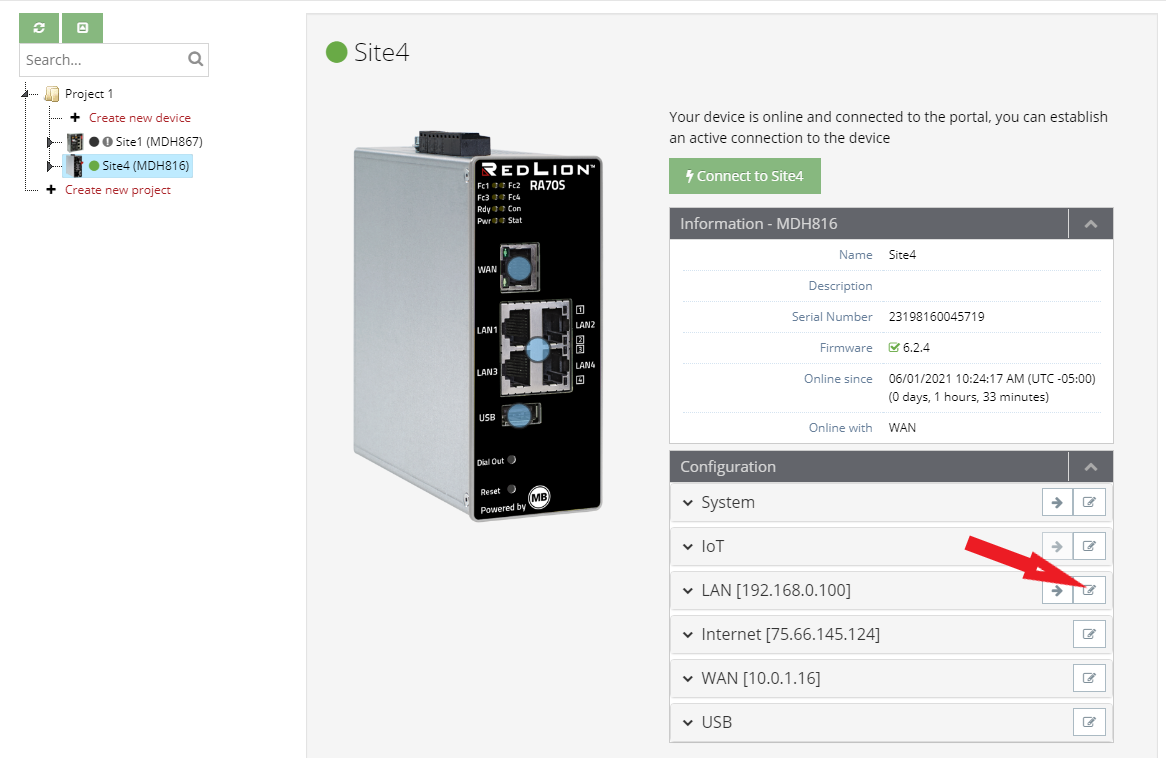Click the edit icon in the USB row
The image size is (1166, 759).
pyautogui.click(x=1089, y=722)
